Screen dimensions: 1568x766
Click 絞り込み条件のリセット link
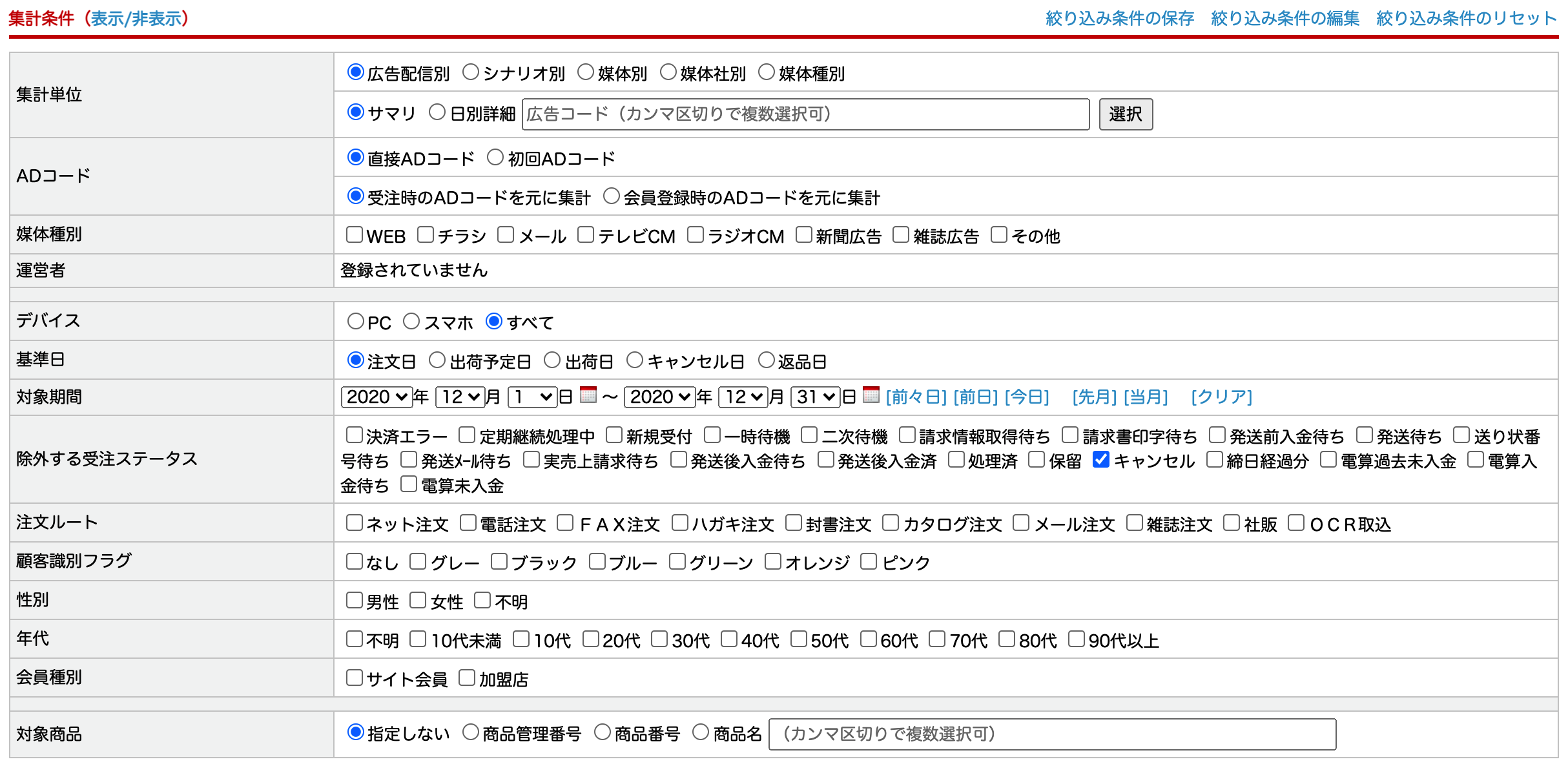[1466, 18]
